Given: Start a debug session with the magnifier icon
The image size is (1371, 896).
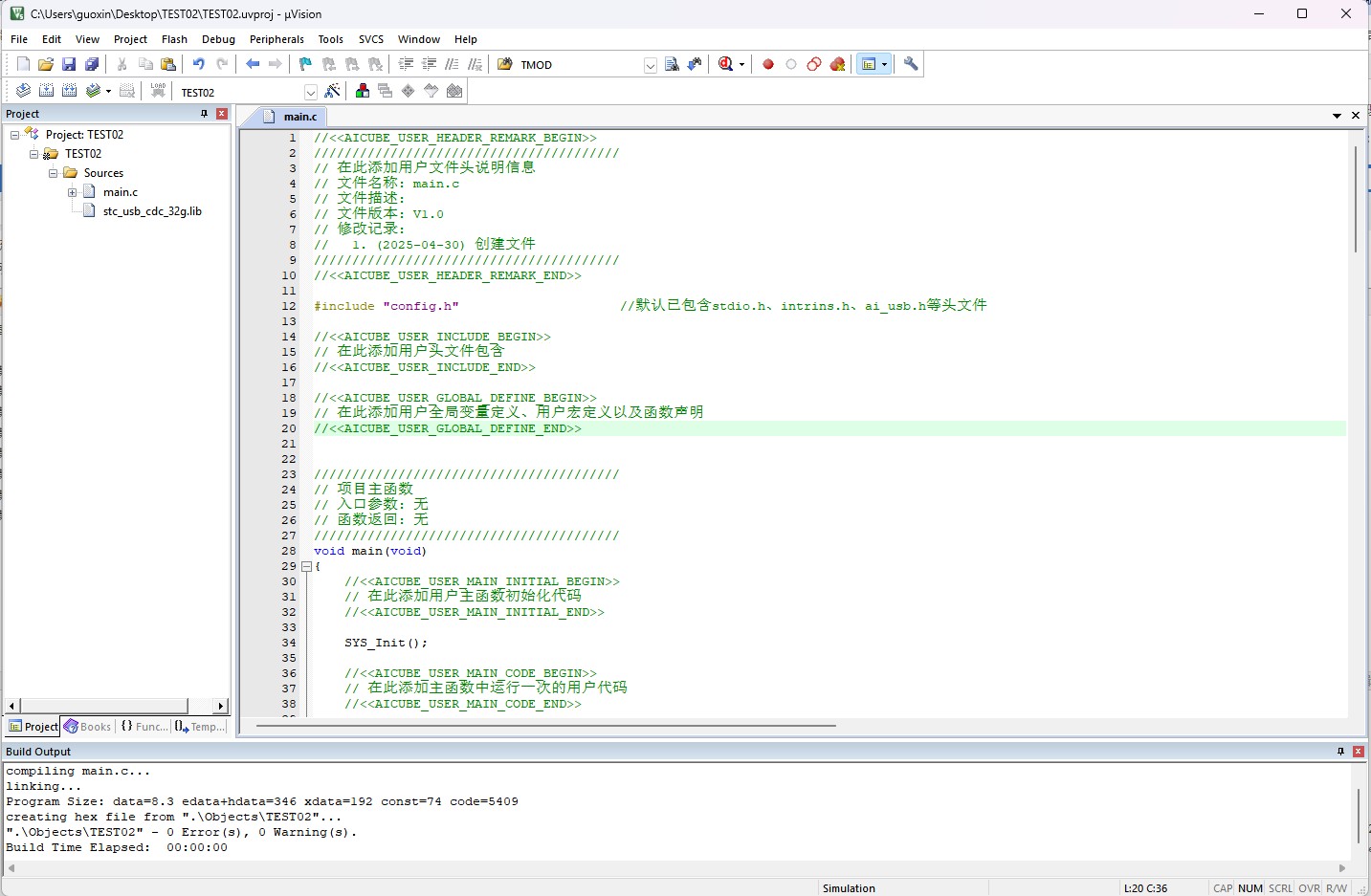Looking at the screenshot, I should pyautogui.click(x=726, y=64).
